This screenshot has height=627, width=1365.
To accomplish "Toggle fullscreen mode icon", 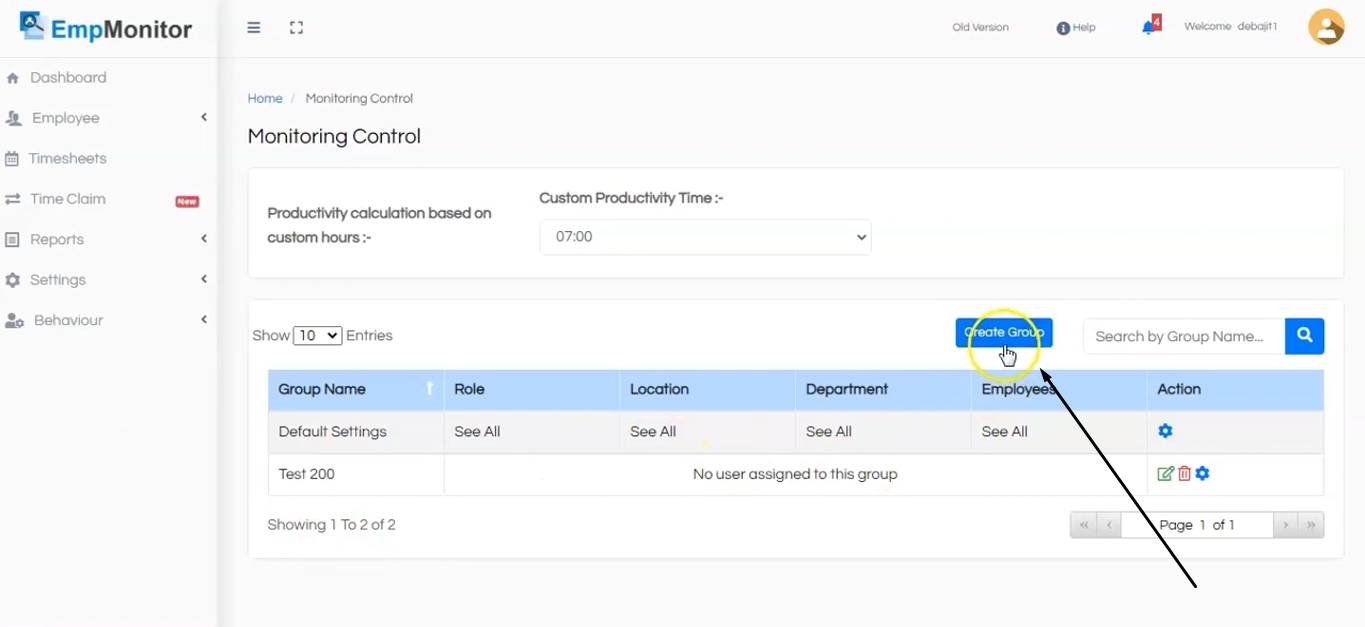I will tap(296, 28).
